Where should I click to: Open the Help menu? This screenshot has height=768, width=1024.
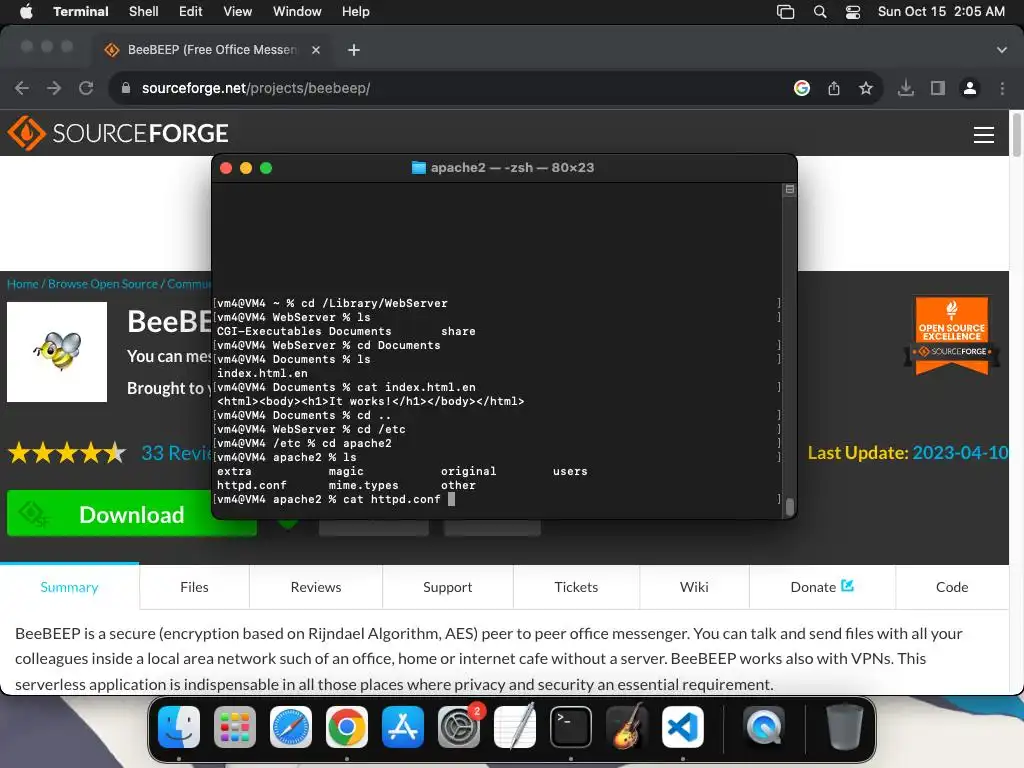coord(355,12)
